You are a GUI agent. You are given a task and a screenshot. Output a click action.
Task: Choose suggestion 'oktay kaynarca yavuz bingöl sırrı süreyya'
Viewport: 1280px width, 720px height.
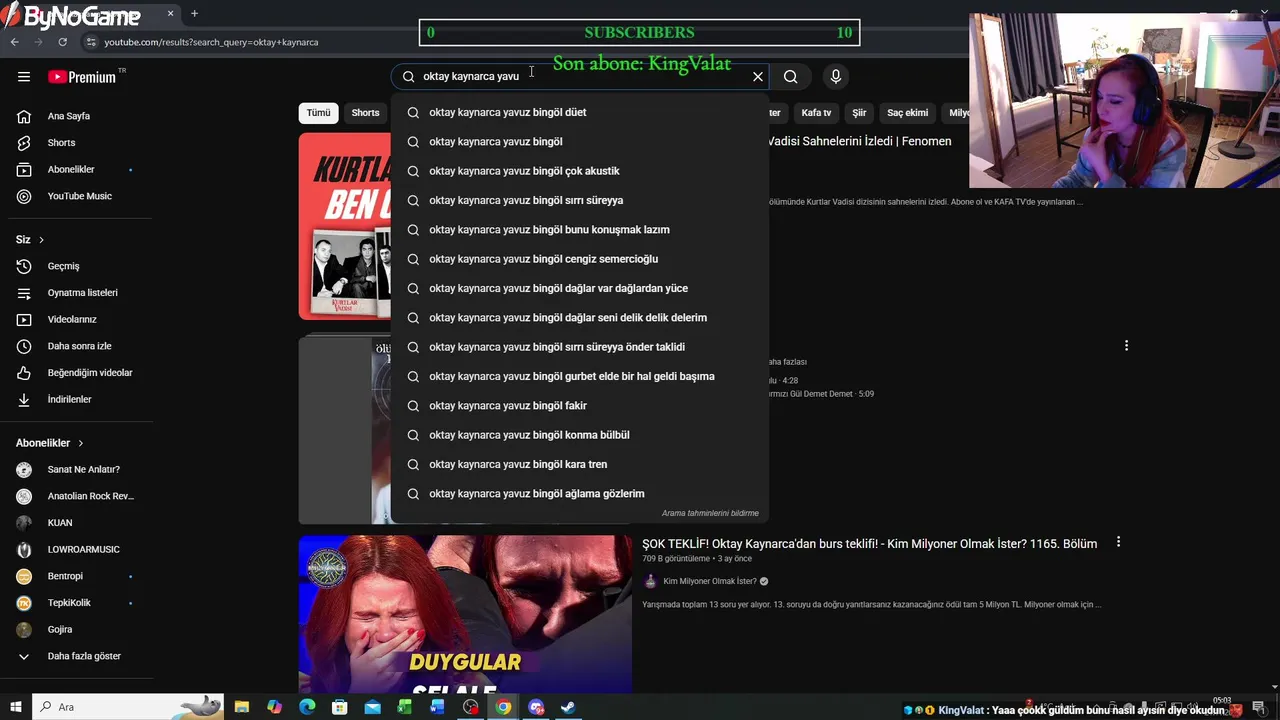click(x=580, y=200)
